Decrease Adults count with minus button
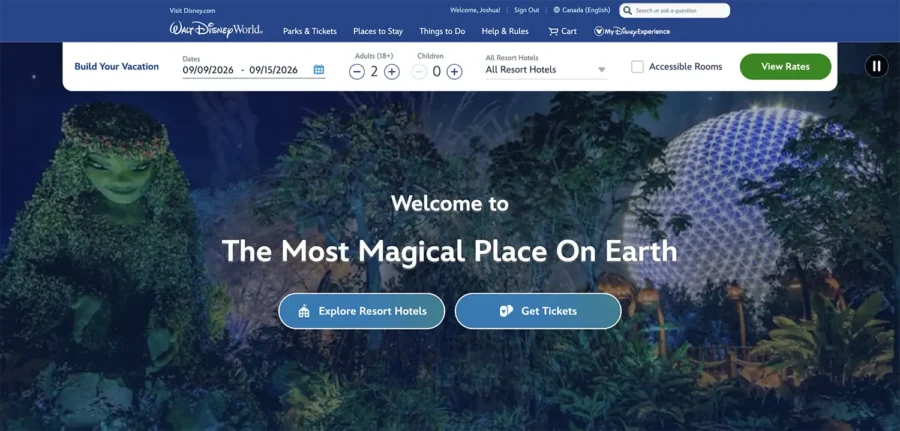Image resolution: width=900 pixels, height=431 pixels. [x=356, y=72]
